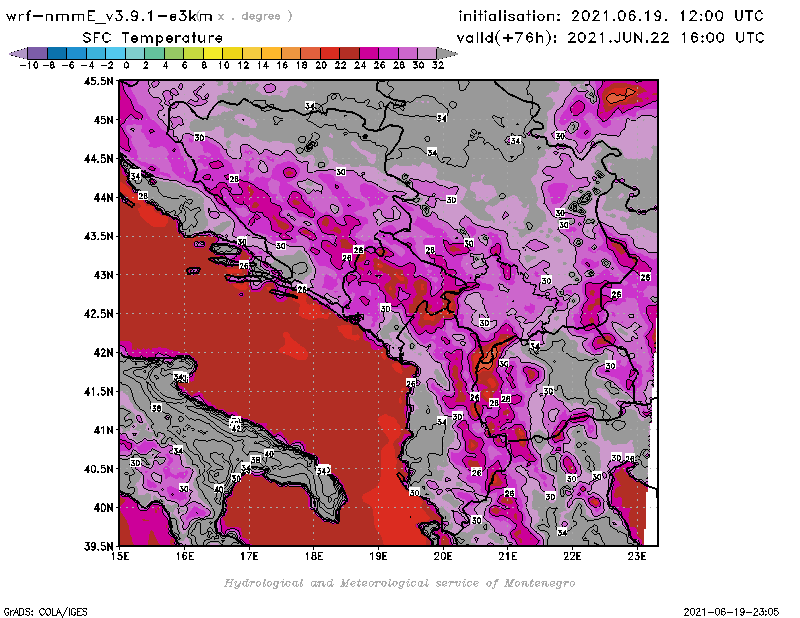Click the orange swatch between 14 and 16

click(271, 53)
